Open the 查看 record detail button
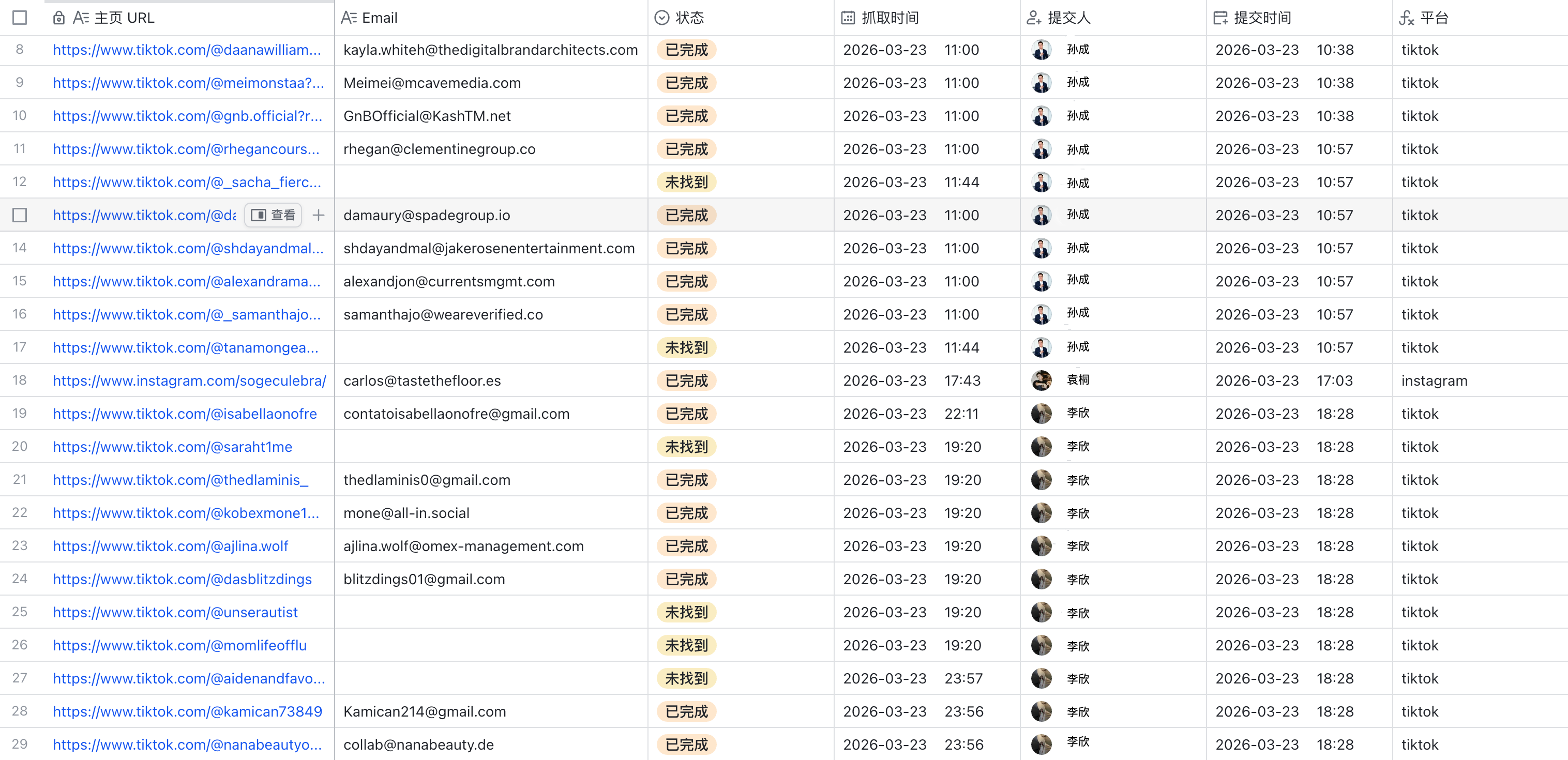The image size is (1568, 760). [273, 215]
